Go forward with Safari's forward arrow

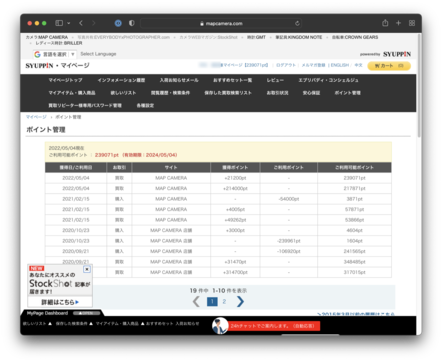click(93, 23)
